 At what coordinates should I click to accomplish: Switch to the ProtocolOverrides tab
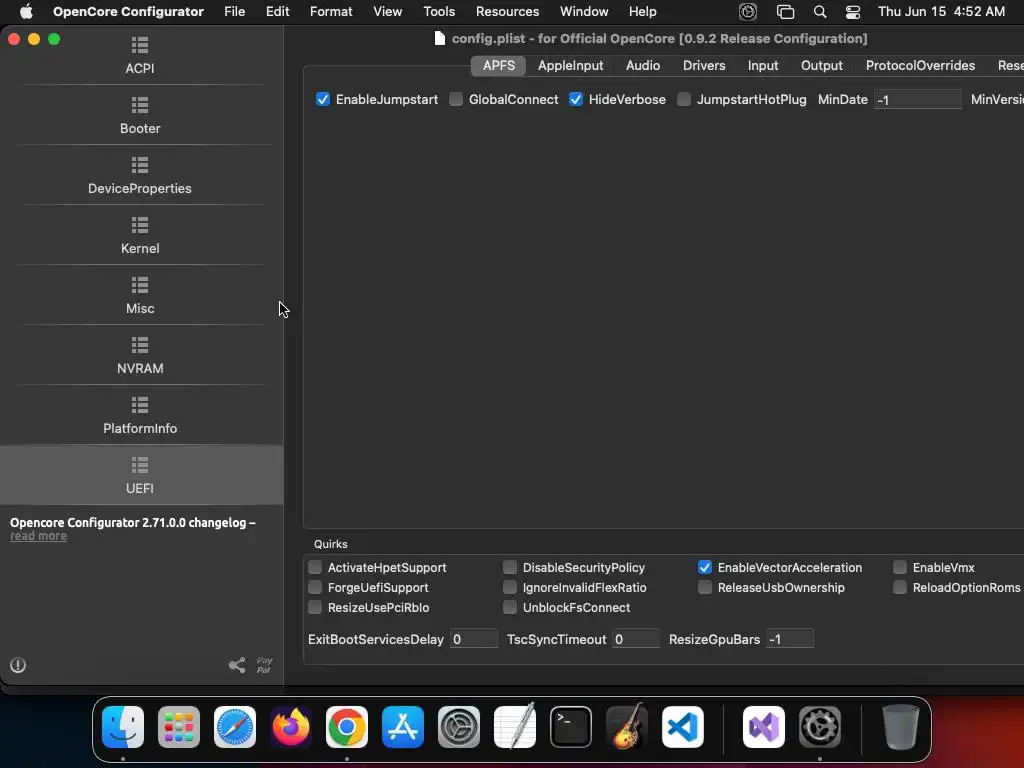click(920, 65)
